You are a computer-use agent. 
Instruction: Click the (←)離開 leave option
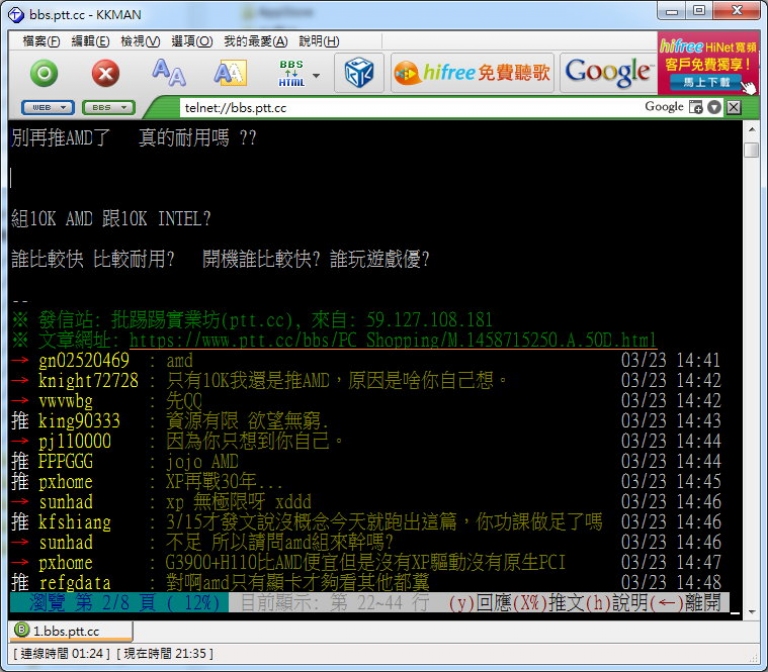pyautogui.click(x=685, y=603)
